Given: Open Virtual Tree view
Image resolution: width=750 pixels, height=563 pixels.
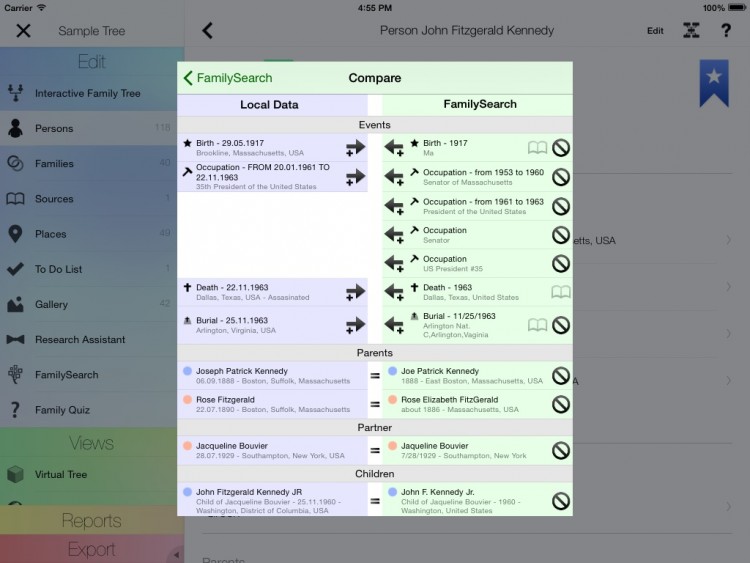Looking at the screenshot, I should [x=92, y=475].
